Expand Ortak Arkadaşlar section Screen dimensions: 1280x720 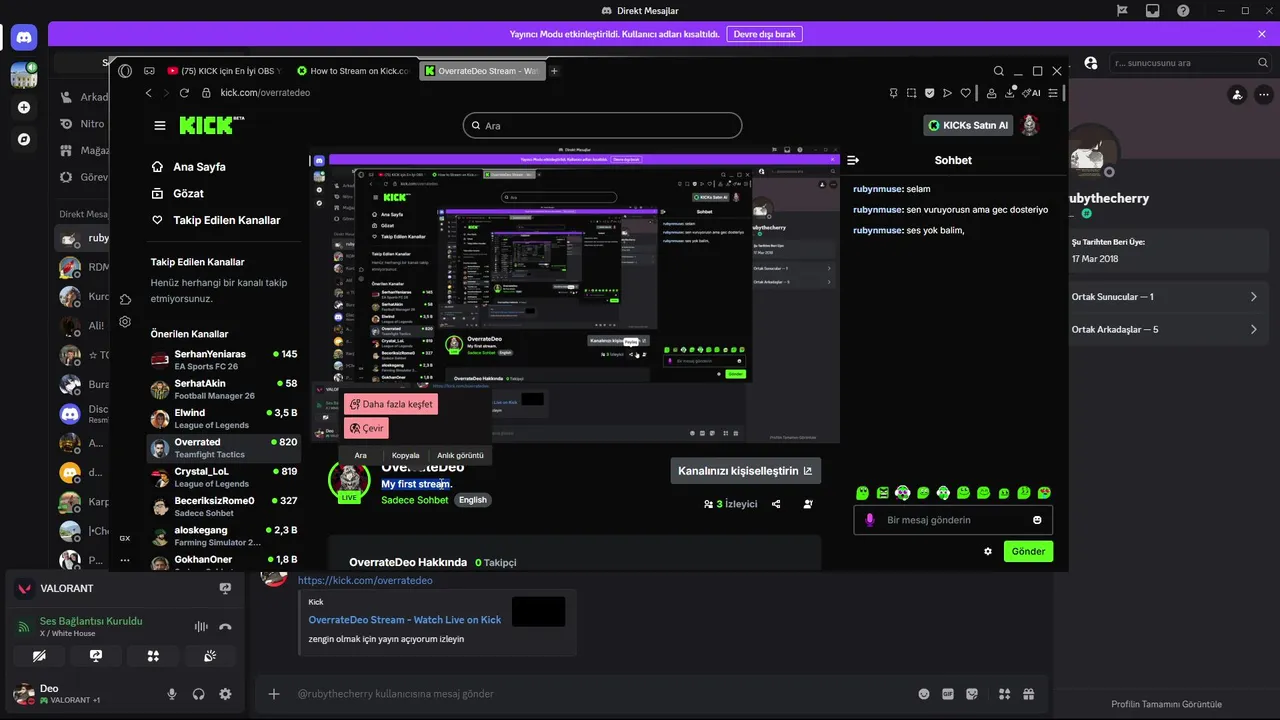pos(1164,329)
